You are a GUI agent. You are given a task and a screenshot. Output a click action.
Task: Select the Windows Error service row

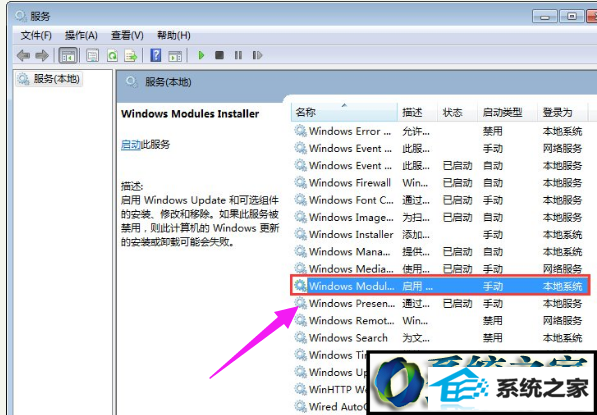[x=440, y=131]
